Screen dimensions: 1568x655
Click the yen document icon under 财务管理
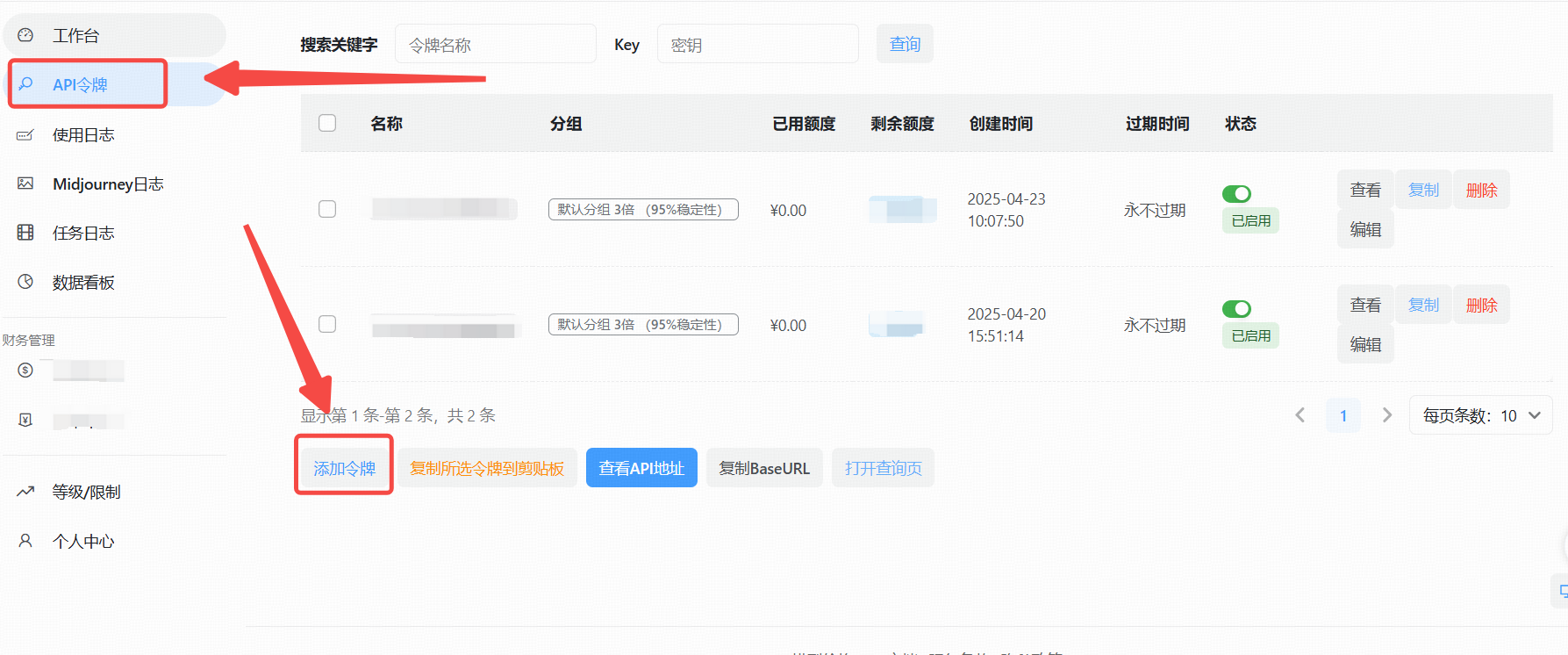pos(25,420)
